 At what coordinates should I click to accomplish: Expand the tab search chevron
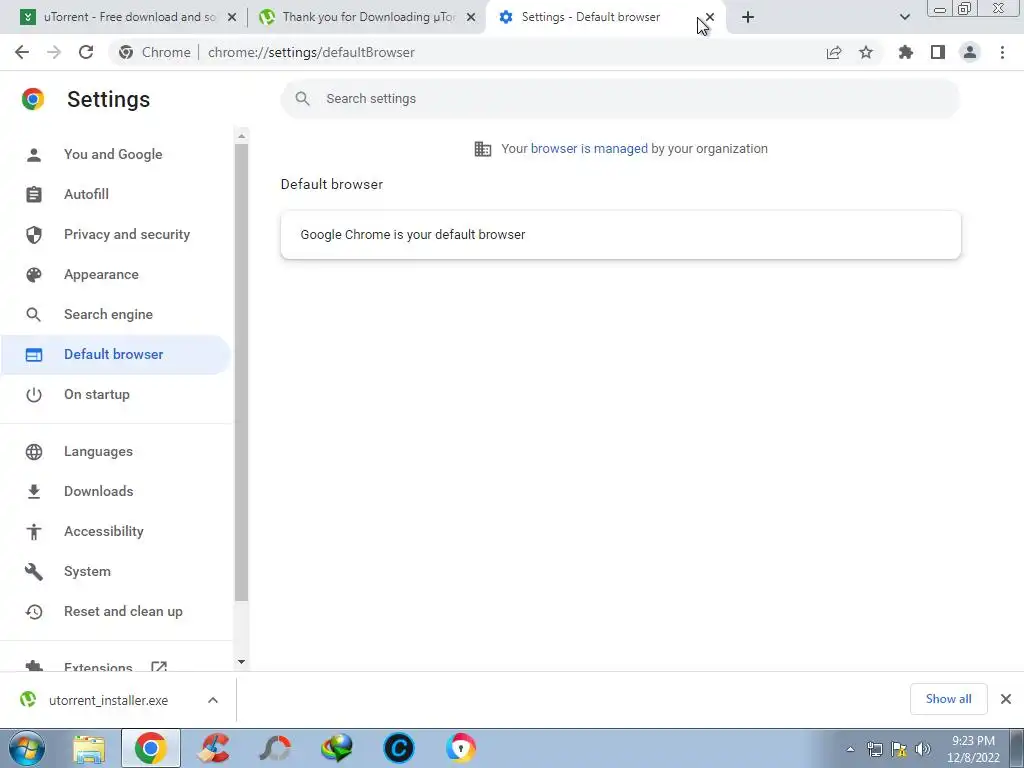[x=904, y=18]
